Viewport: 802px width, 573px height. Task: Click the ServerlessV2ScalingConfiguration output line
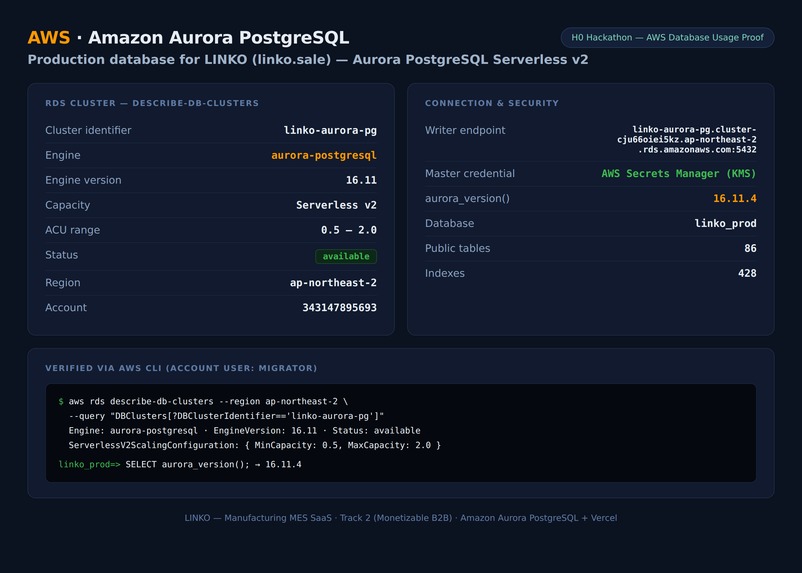pyautogui.click(x=255, y=445)
